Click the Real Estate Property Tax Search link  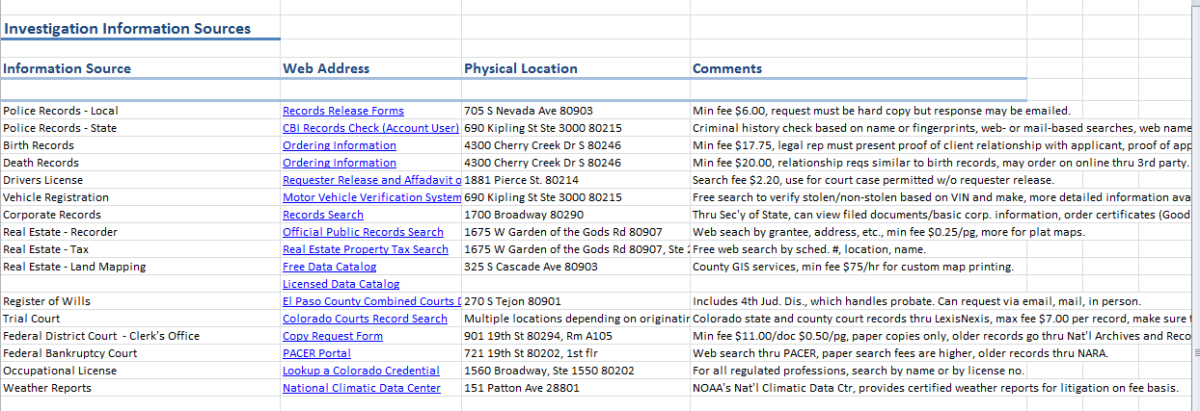click(365, 250)
